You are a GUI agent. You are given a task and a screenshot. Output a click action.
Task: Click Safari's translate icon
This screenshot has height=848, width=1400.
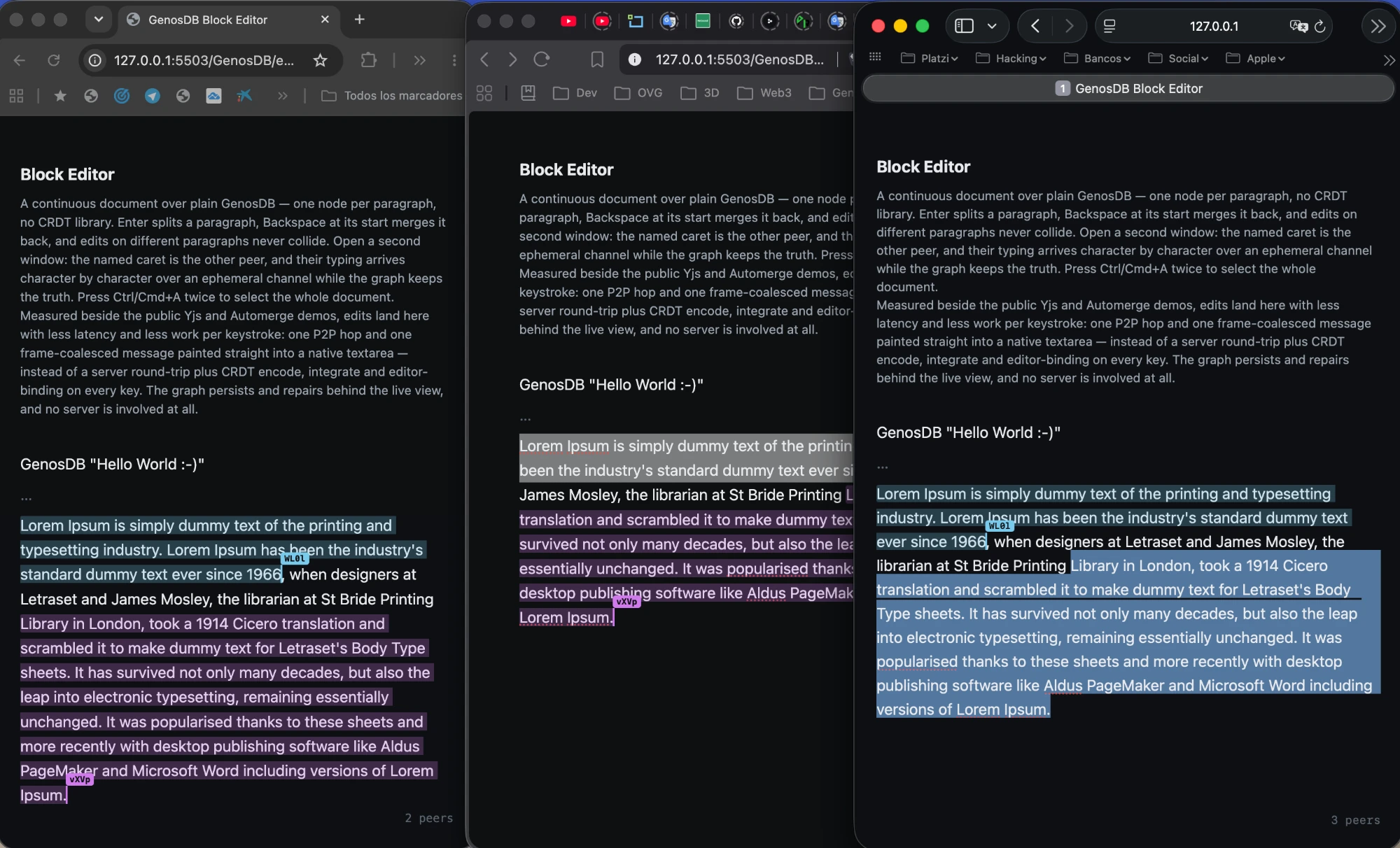point(1298,26)
